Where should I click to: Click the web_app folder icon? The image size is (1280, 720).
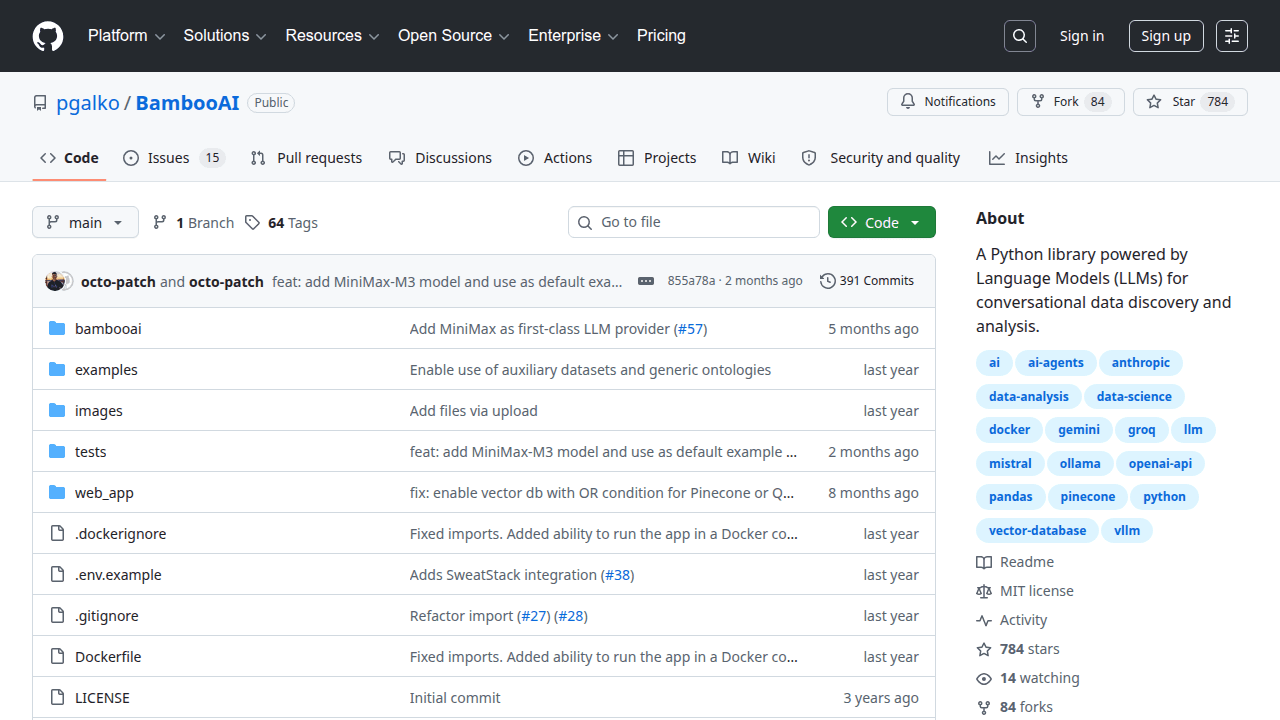point(57,492)
